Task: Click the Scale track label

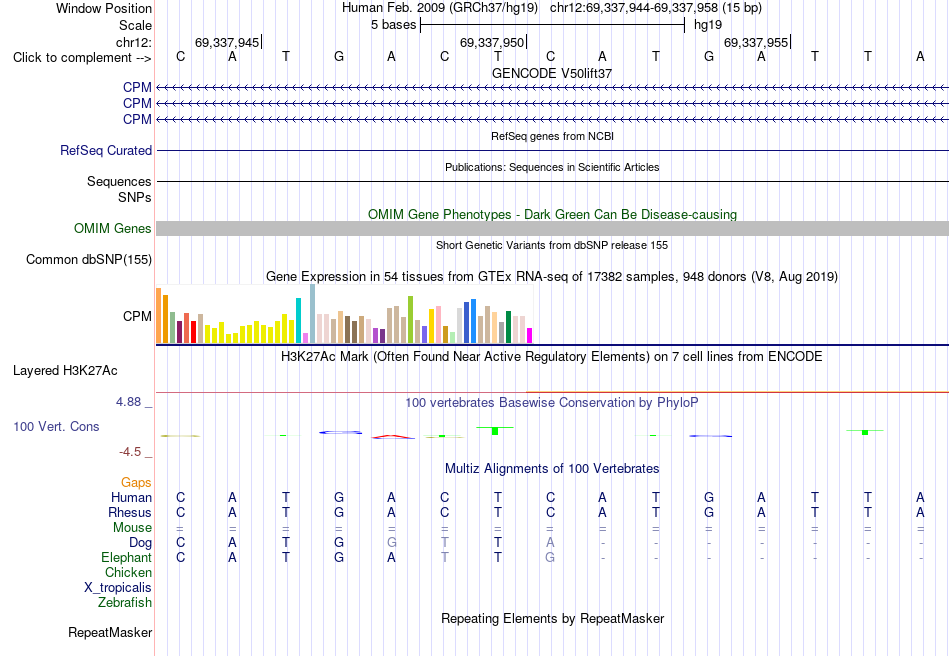Action: (135, 25)
